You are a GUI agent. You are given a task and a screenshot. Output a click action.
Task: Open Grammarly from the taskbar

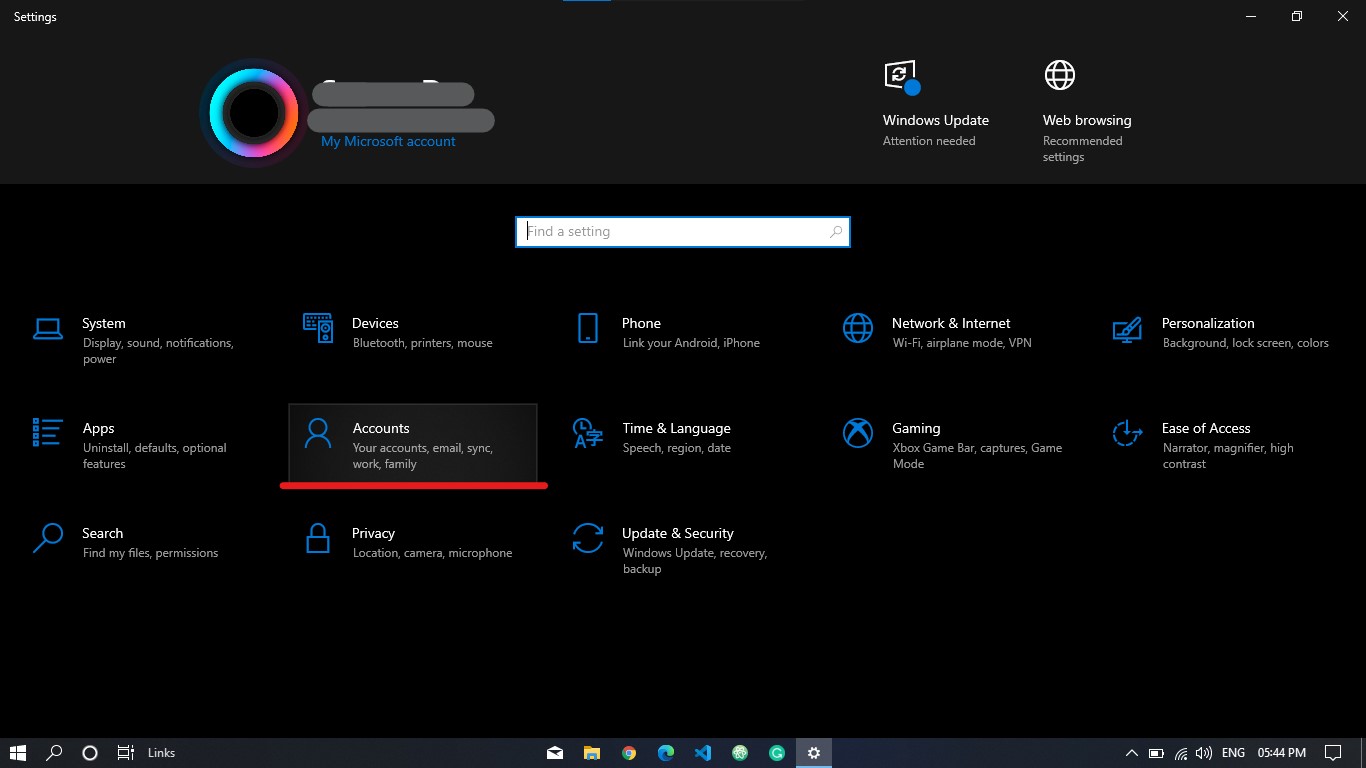777,753
